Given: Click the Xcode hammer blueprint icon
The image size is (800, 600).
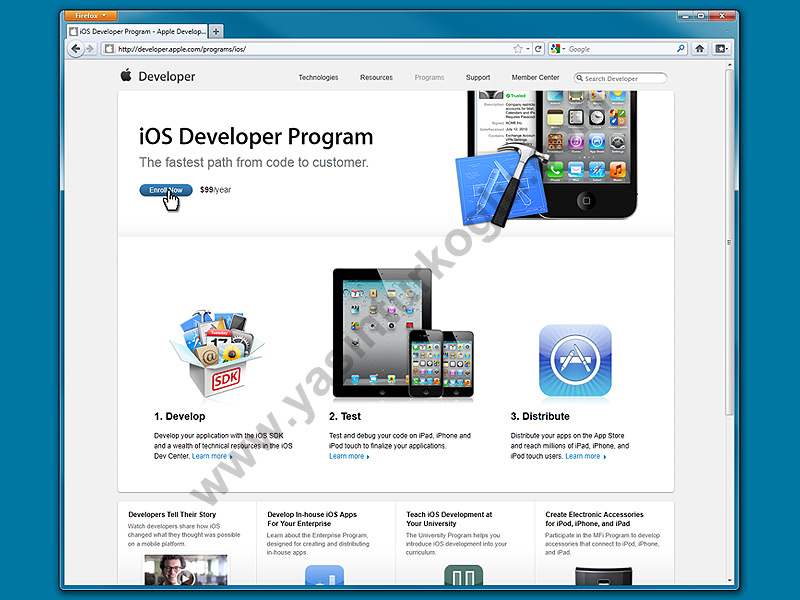Looking at the screenshot, I should point(502,186).
